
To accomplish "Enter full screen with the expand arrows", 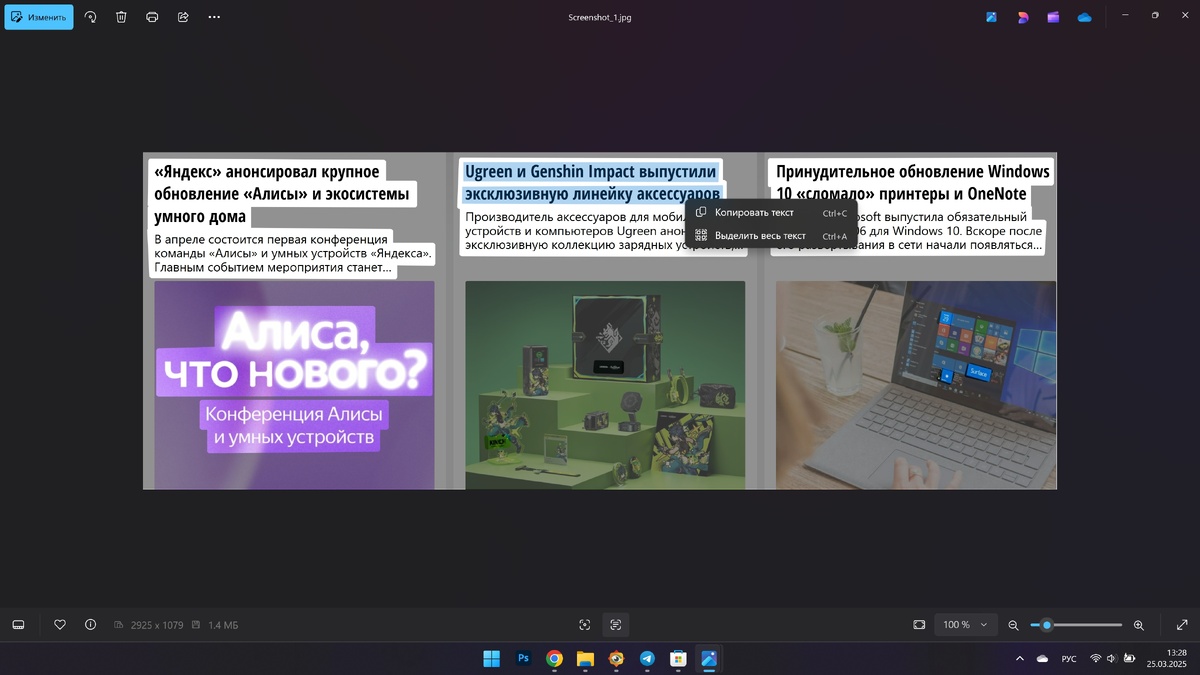I will coord(1182,625).
